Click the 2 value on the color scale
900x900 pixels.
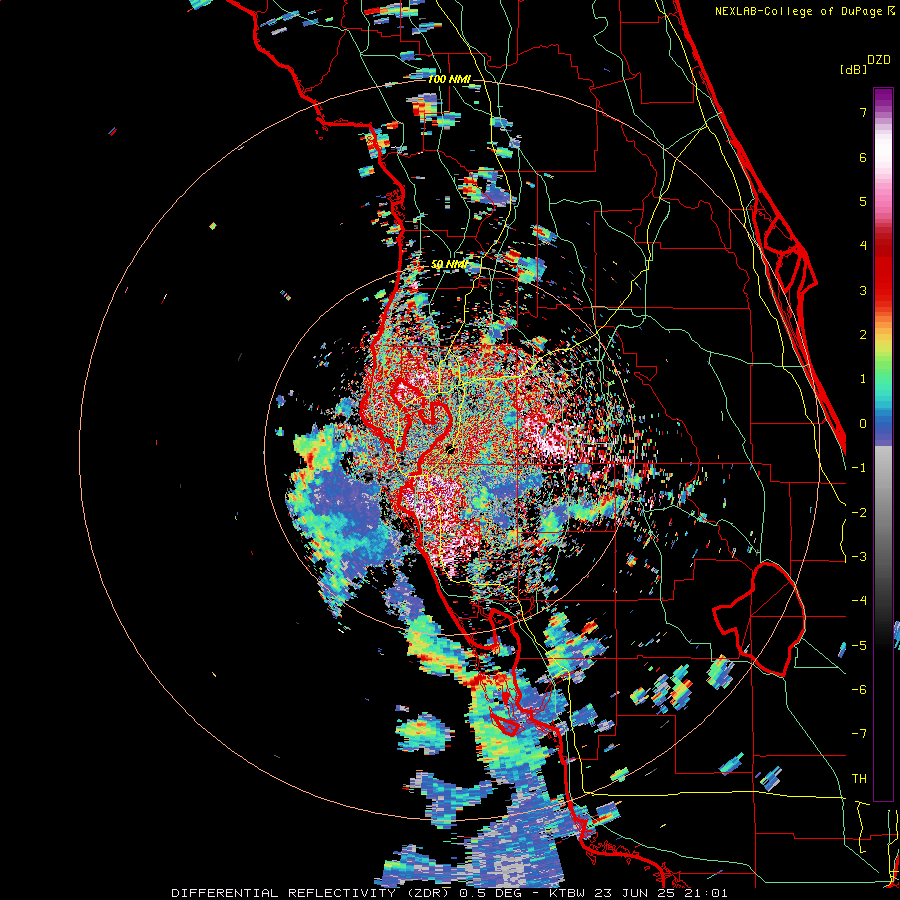[x=863, y=335]
